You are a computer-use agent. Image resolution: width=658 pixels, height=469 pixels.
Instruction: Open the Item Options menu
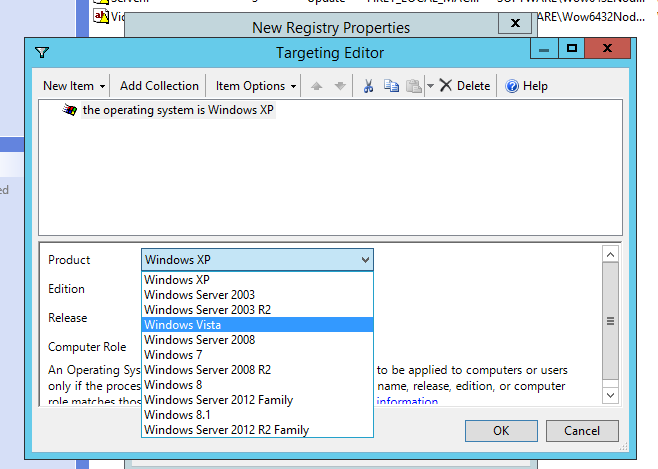[x=256, y=86]
